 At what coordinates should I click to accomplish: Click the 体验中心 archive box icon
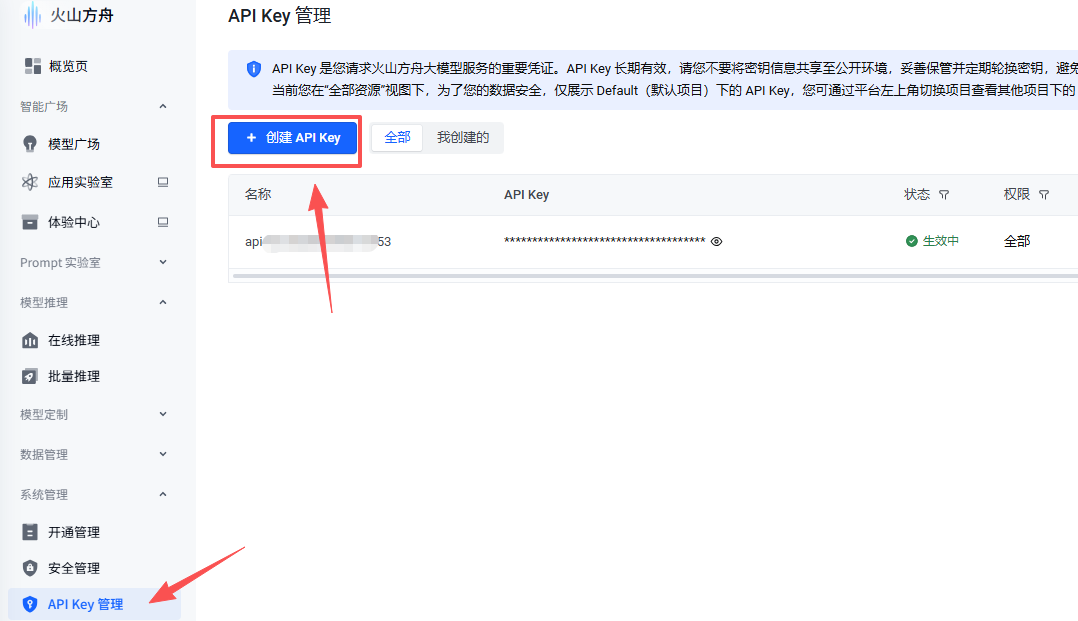click(x=30, y=222)
